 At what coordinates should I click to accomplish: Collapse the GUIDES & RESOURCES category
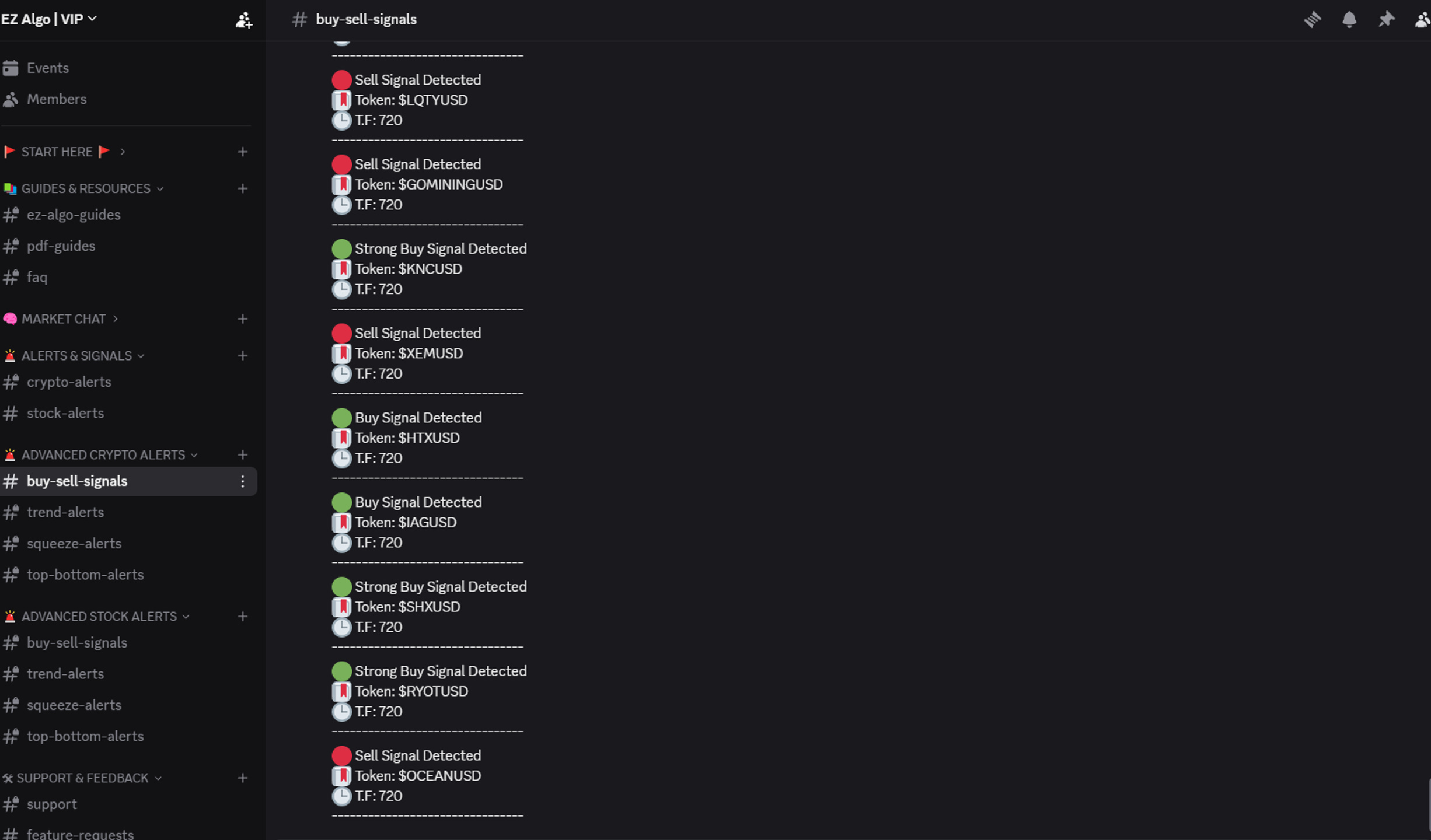[84, 188]
